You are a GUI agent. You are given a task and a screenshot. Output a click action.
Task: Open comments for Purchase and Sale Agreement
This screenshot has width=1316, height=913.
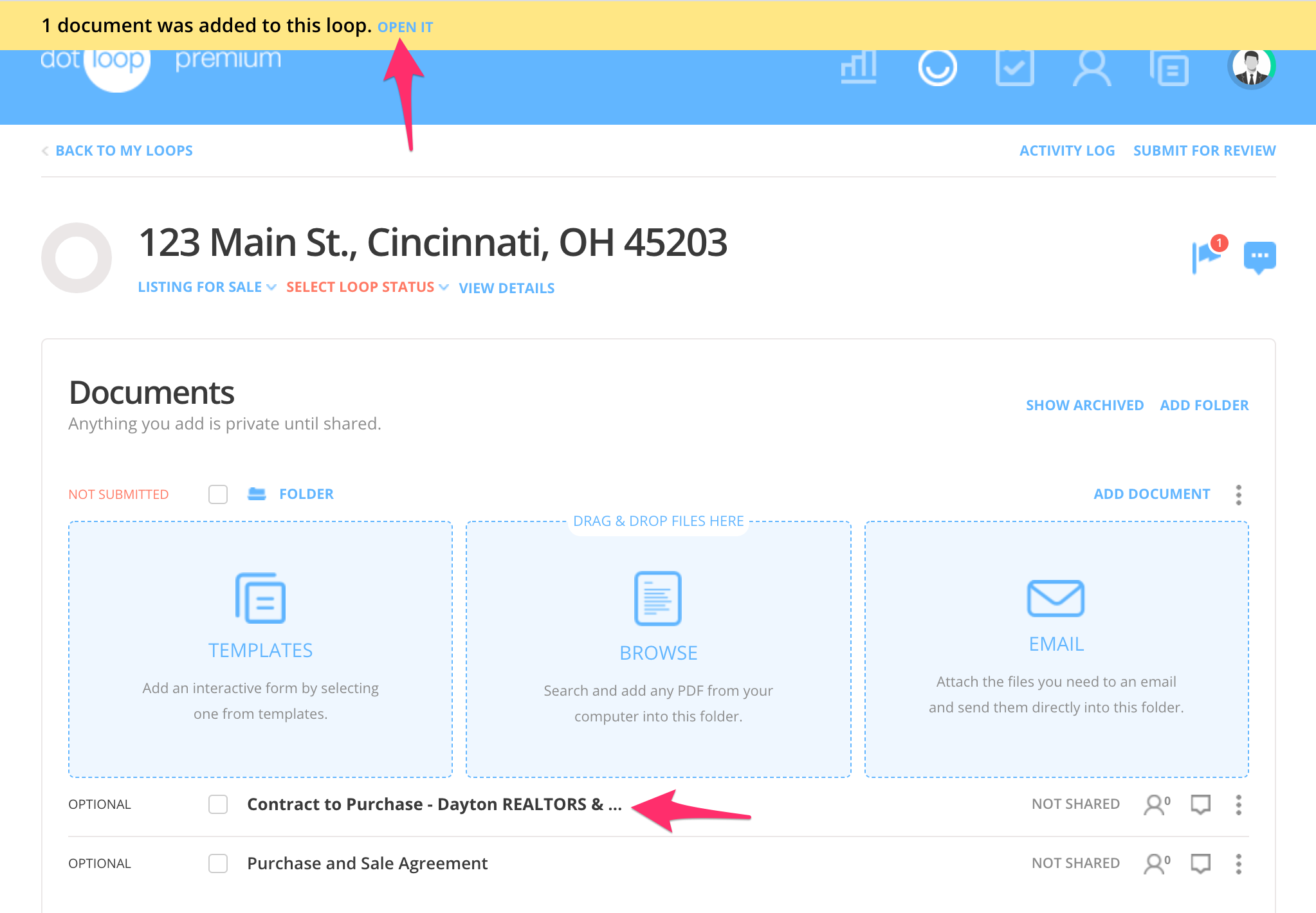pos(1200,863)
